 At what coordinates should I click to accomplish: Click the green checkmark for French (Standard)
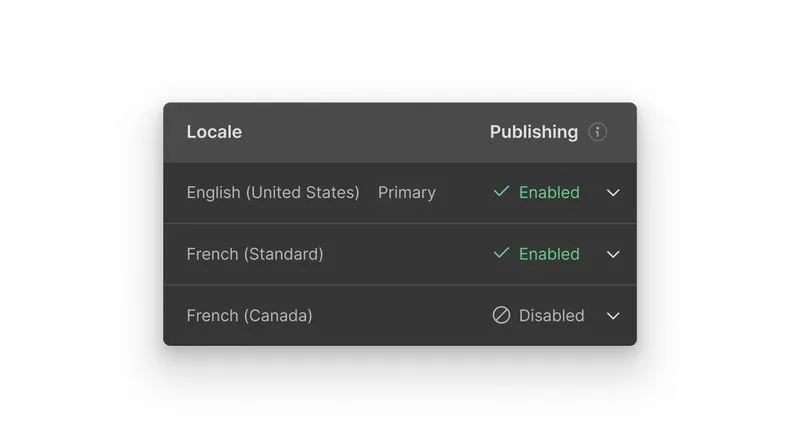pyautogui.click(x=501, y=254)
